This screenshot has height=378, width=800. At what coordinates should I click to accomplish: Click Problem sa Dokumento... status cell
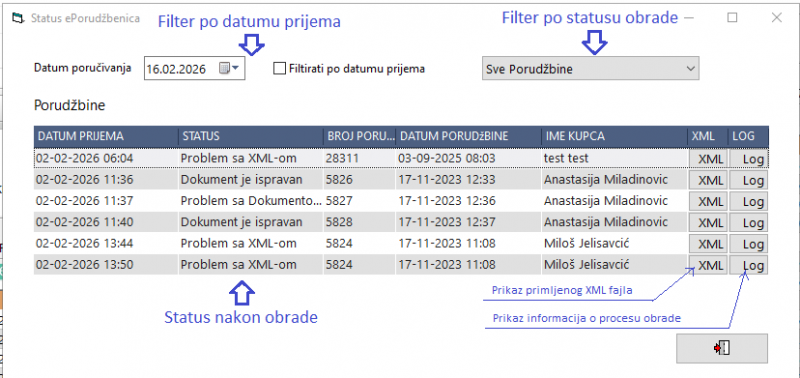[x=251, y=201]
